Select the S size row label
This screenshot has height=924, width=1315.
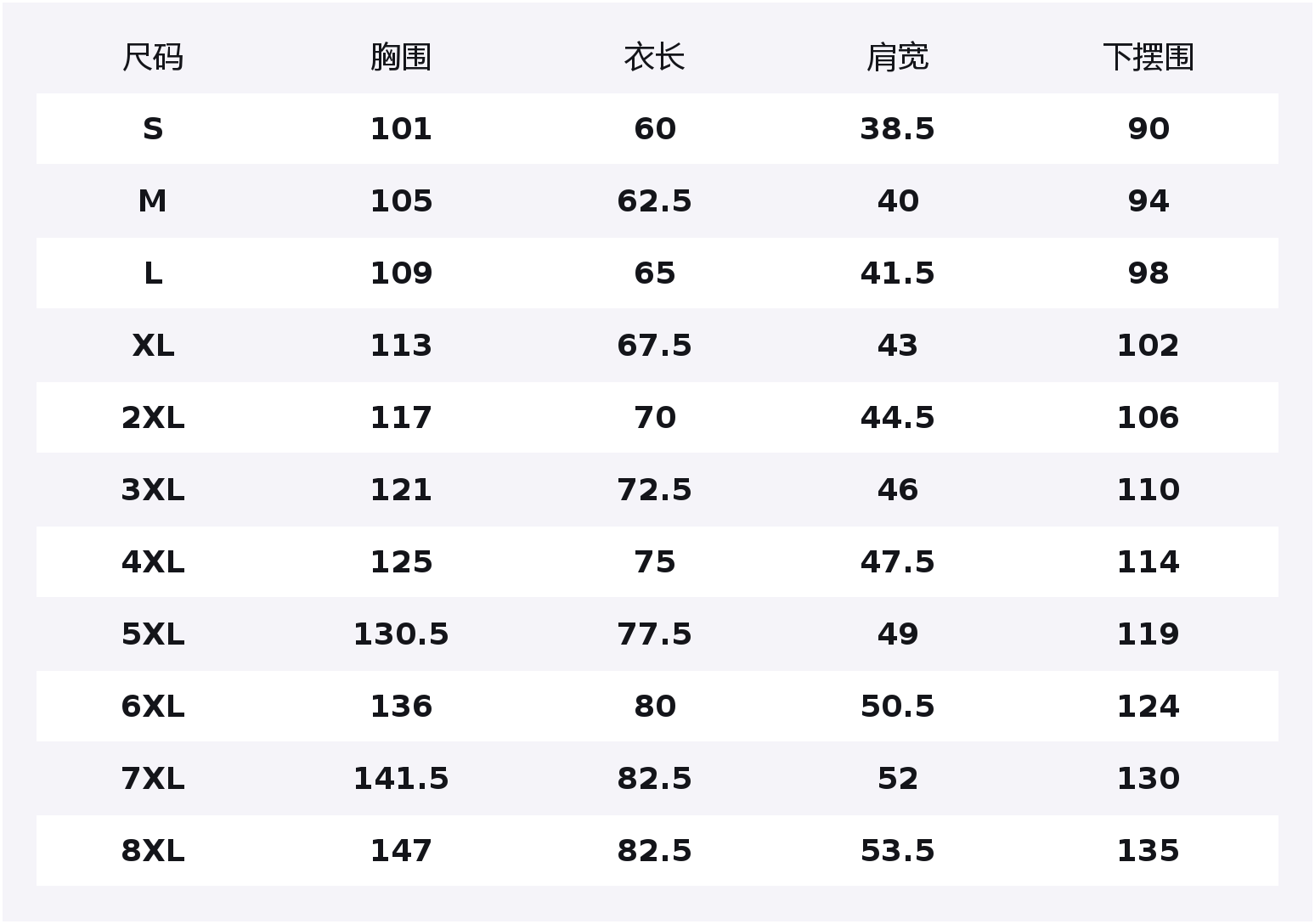click(x=153, y=129)
